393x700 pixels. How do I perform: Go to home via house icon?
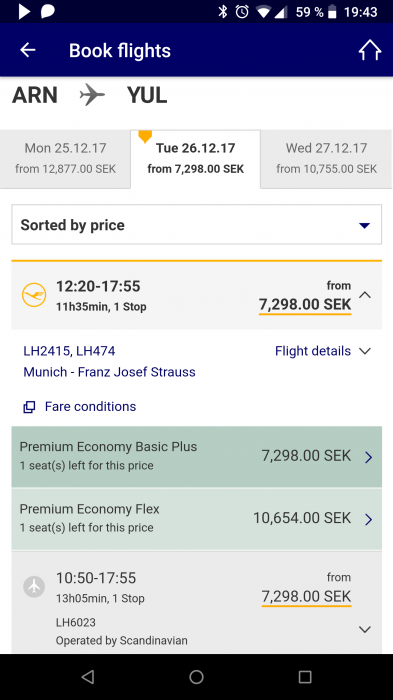click(x=370, y=50)
